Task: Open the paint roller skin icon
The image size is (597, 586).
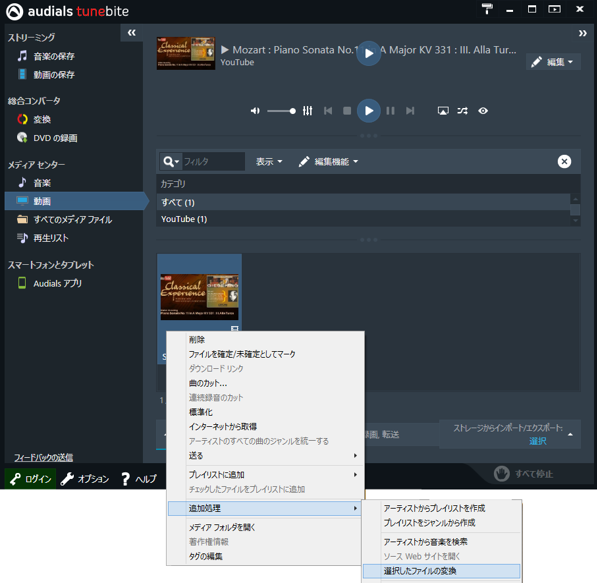Action: (487, 9)
